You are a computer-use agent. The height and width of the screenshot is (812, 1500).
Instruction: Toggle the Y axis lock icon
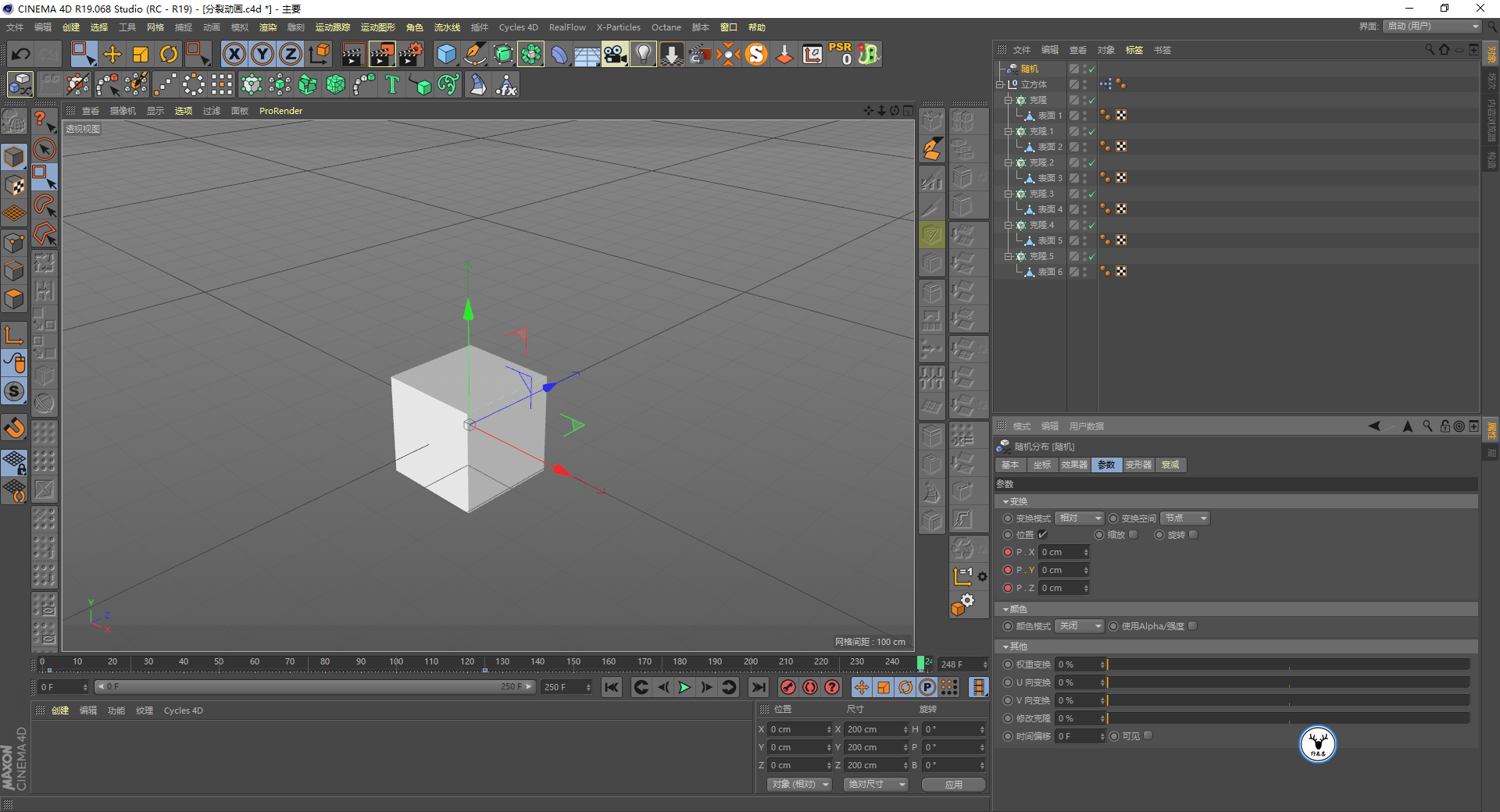coord(262,54)
